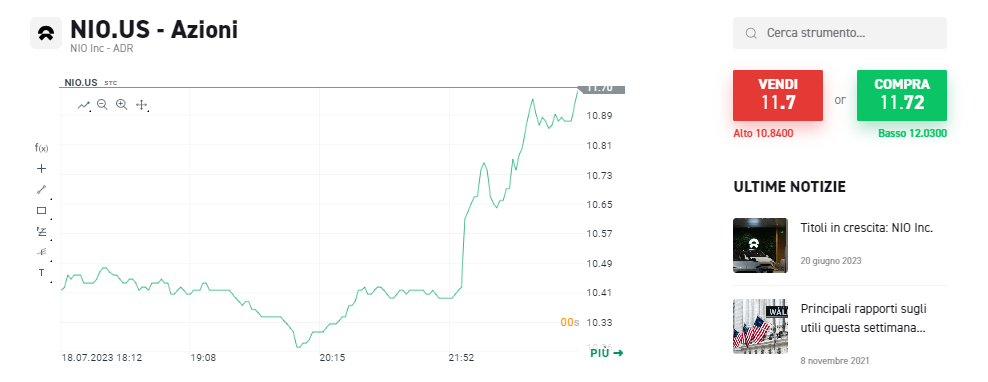The height and width of the screenshot is (382, 988).
Task: Click the COMPRA 11.72 buy button
Action: tap(902, 95)
